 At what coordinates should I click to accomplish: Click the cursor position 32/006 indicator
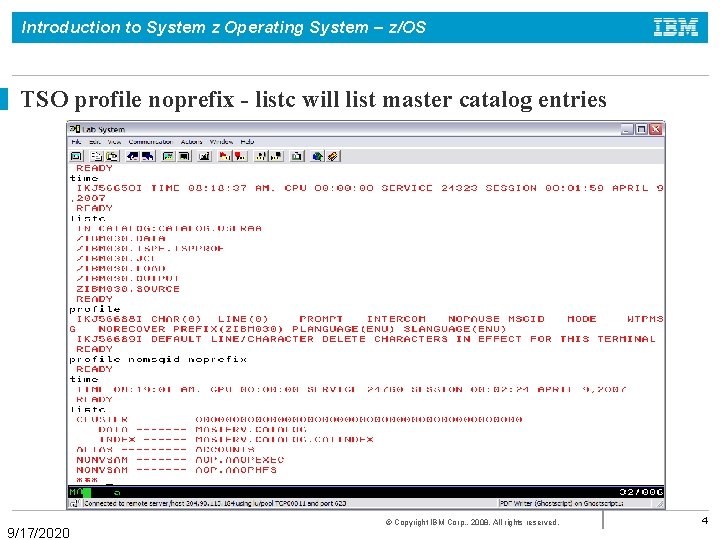coord(641,492)
